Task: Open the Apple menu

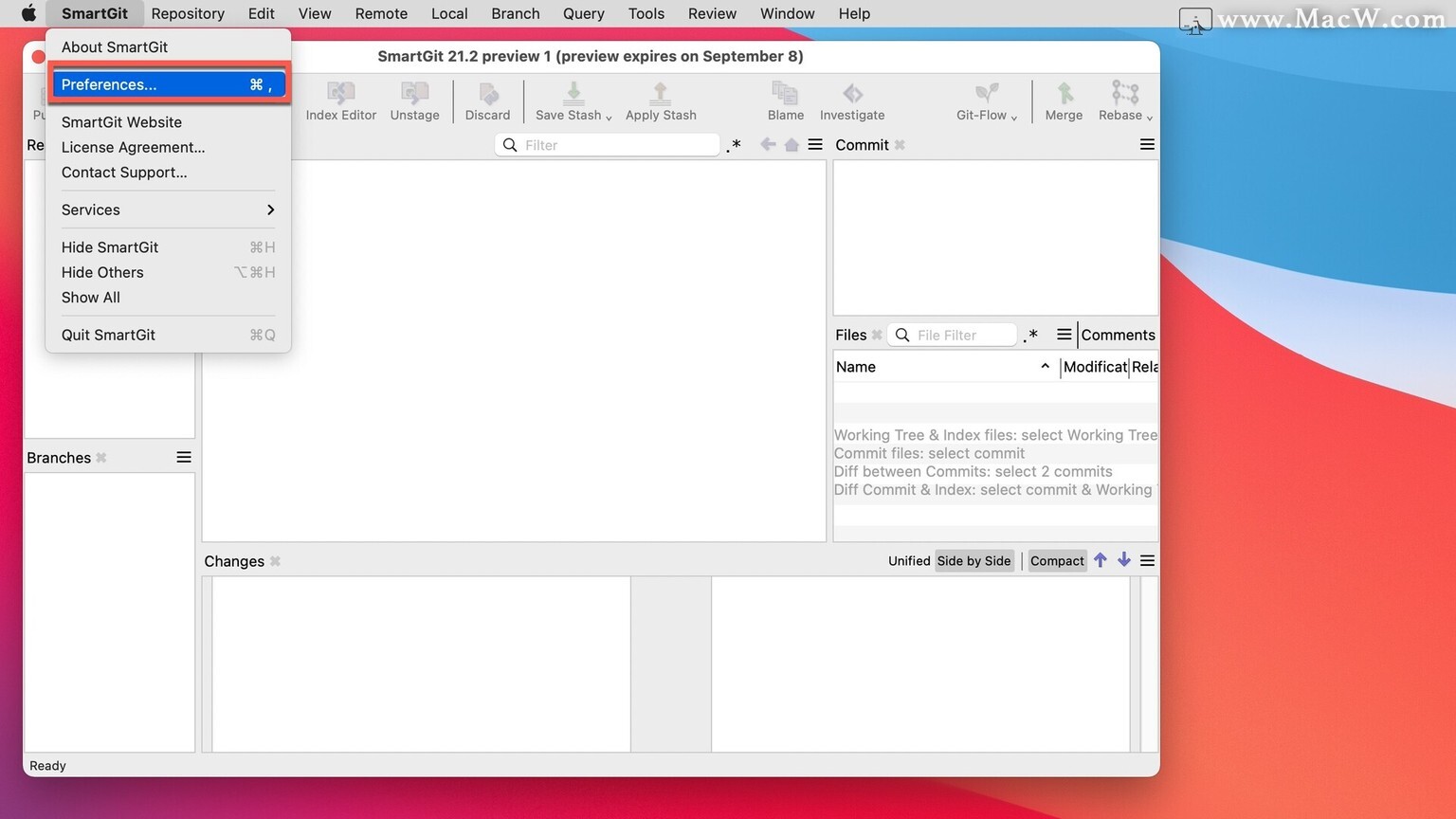Action: point(28,13)
